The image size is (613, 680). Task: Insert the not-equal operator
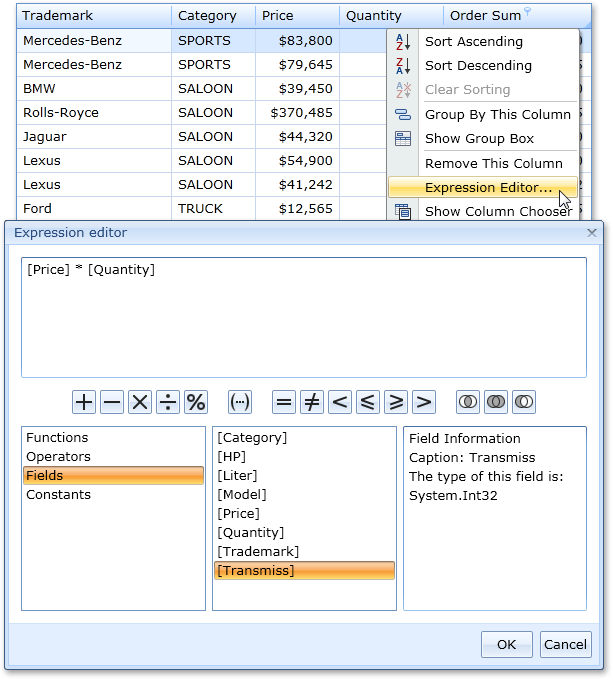point(312,402)
